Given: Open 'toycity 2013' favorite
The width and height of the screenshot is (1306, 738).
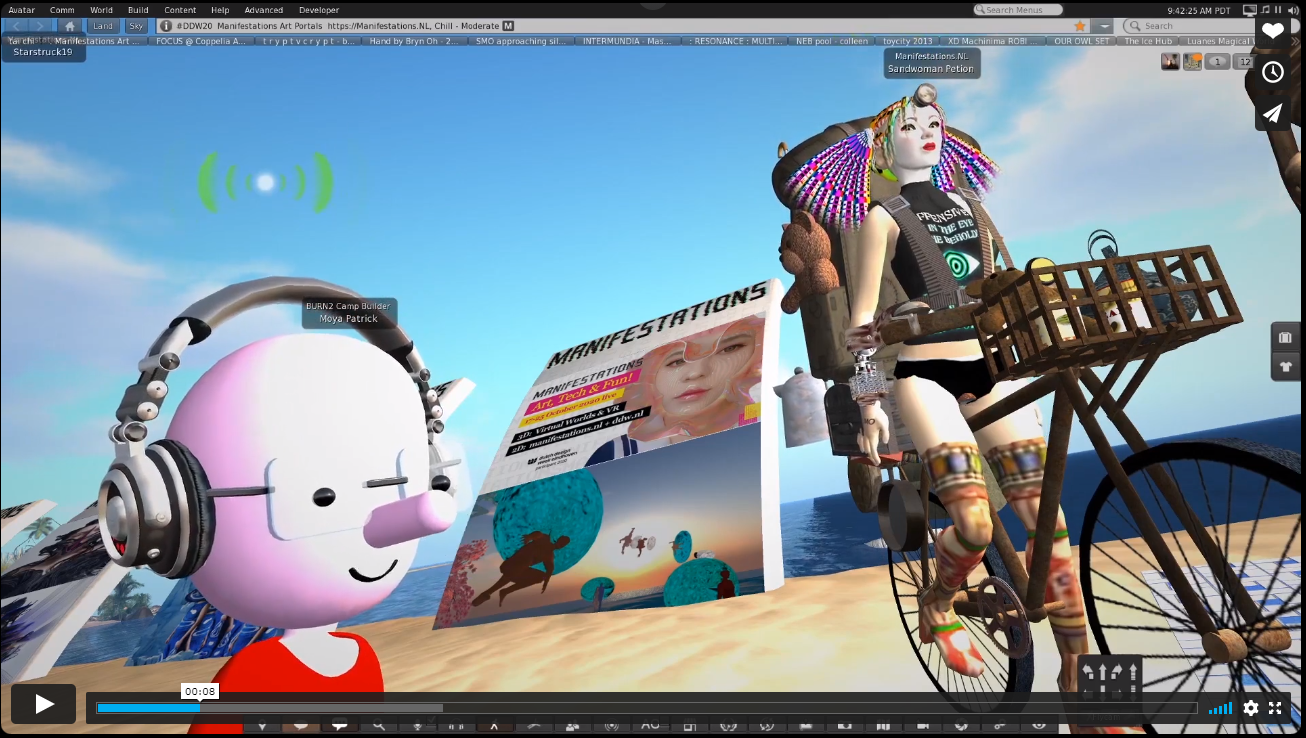Looking at the screenshot, I should click(908, 41).
